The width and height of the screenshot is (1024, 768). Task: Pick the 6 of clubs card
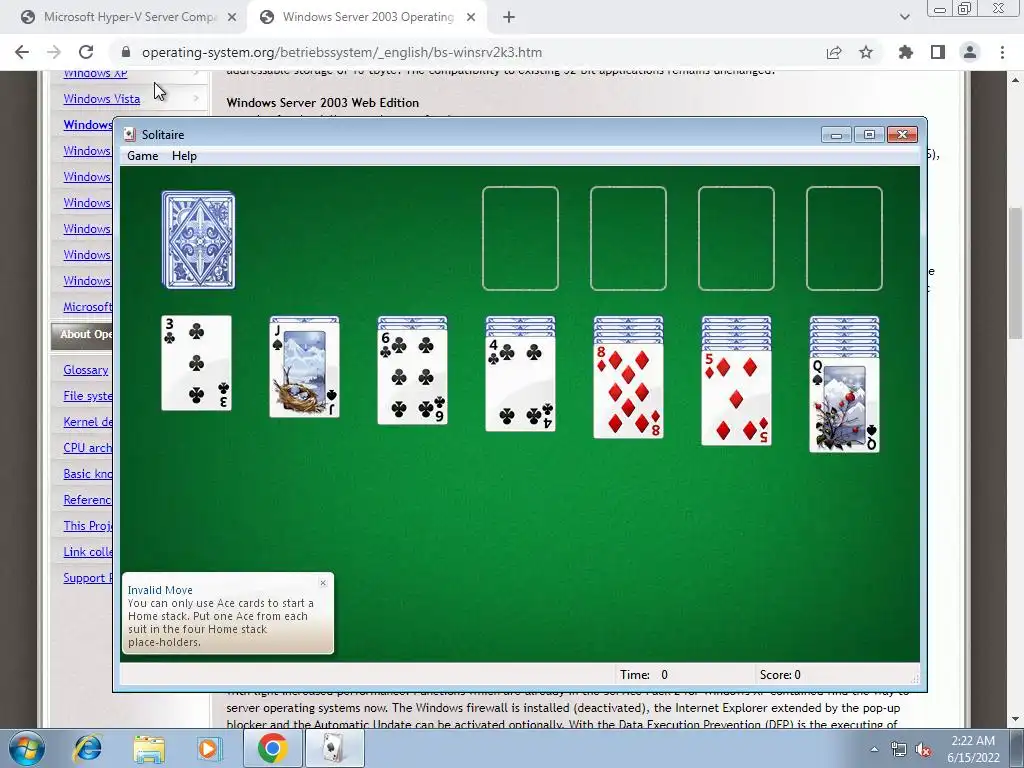point(413,377)
